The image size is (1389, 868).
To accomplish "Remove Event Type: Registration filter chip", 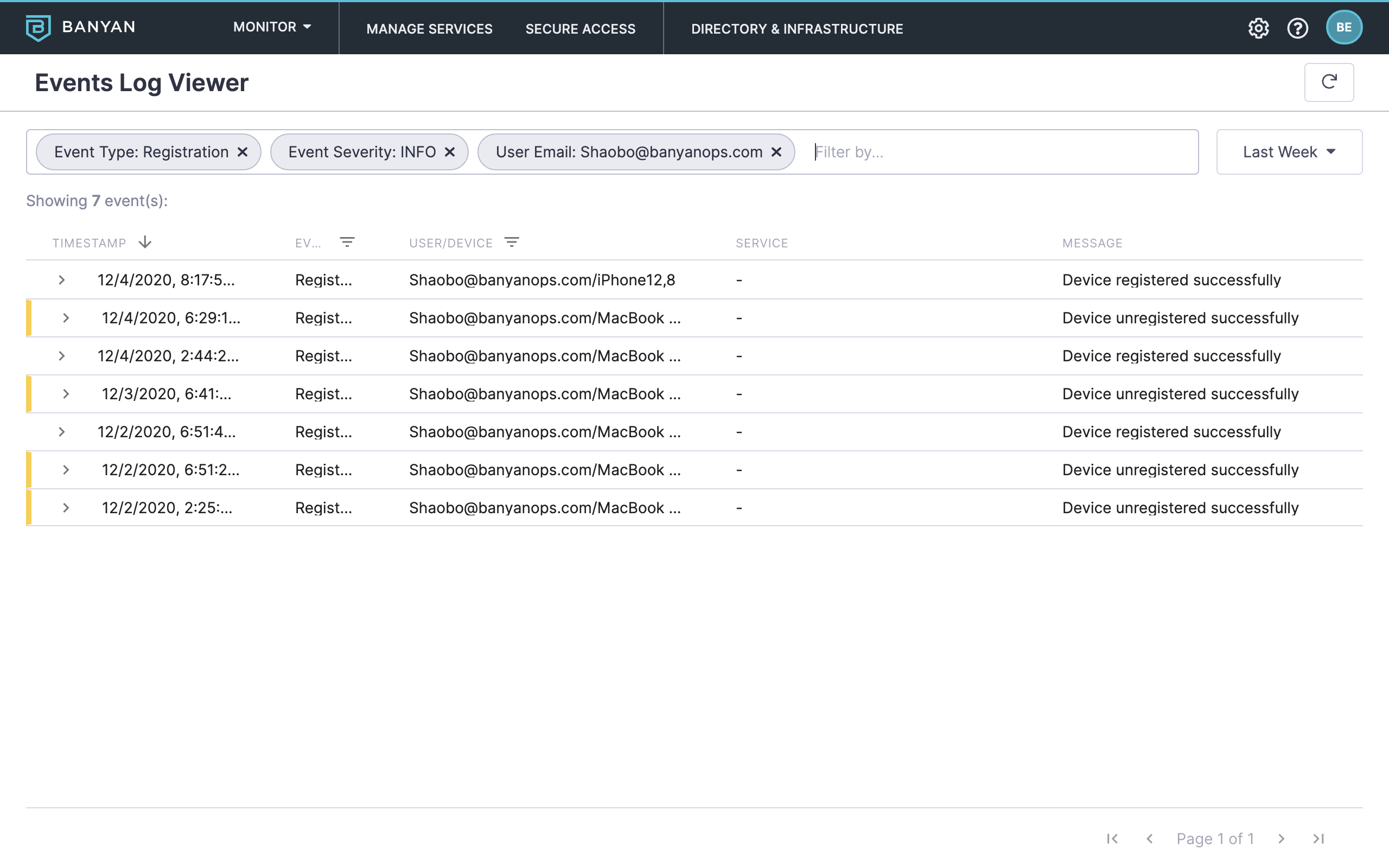I will [x=242, y=152].
